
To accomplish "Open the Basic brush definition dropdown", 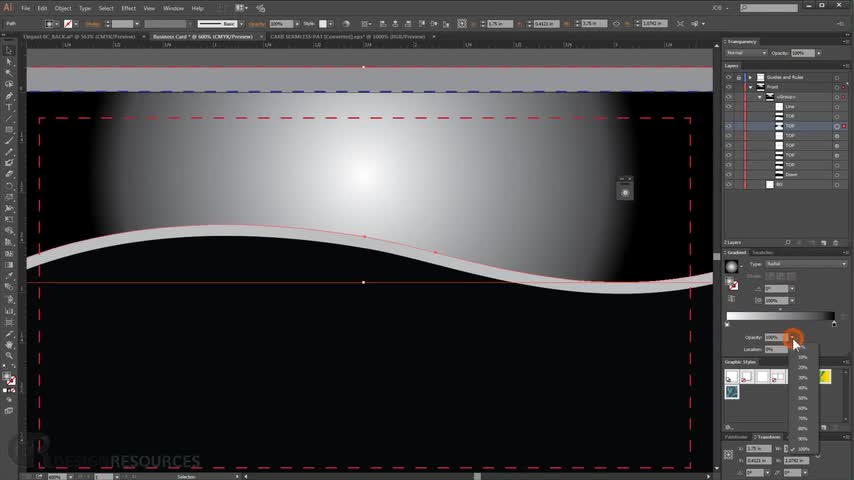I will [x=241, y=24].
